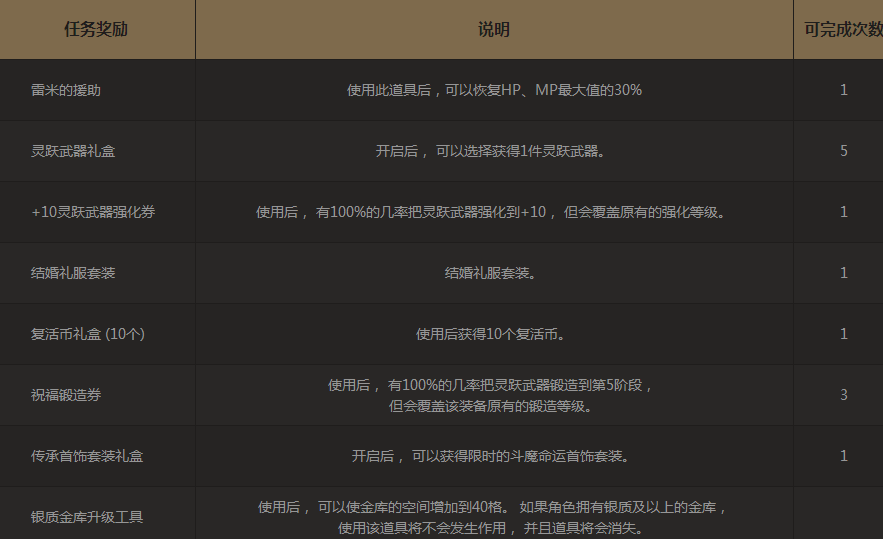The image size is (883, 539).
Task: Click the 传承首饰套装礼盒 reward name
Action: point(87,456)
